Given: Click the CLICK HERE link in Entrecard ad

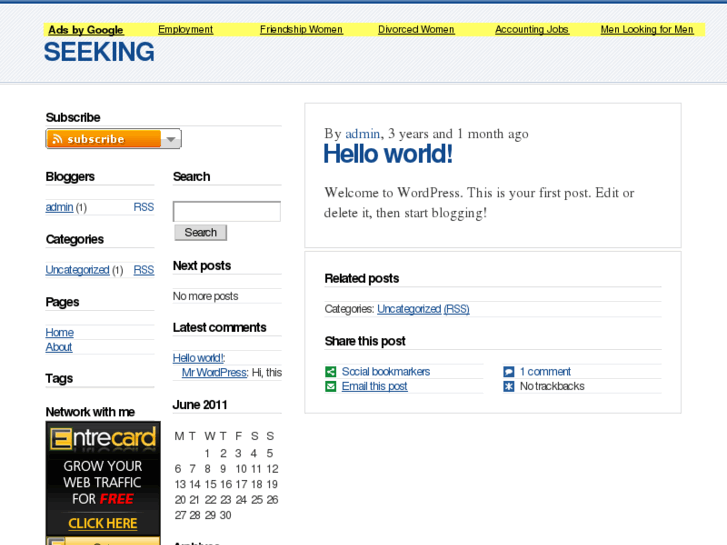Looking at the screenshot, I should pyautogui.click(x=103, y=524).
